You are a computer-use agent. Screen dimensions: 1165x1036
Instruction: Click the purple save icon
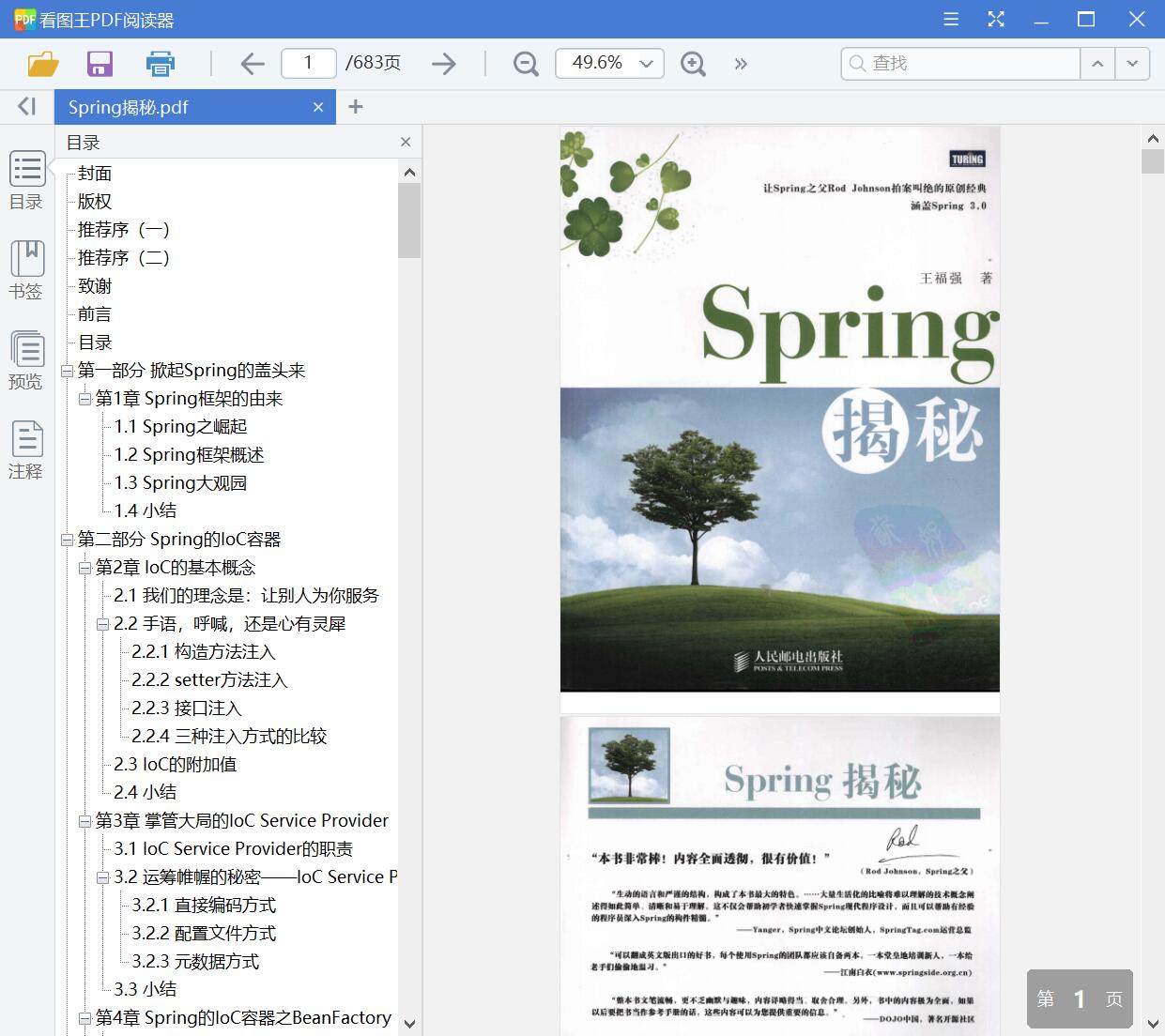point(100,63)
